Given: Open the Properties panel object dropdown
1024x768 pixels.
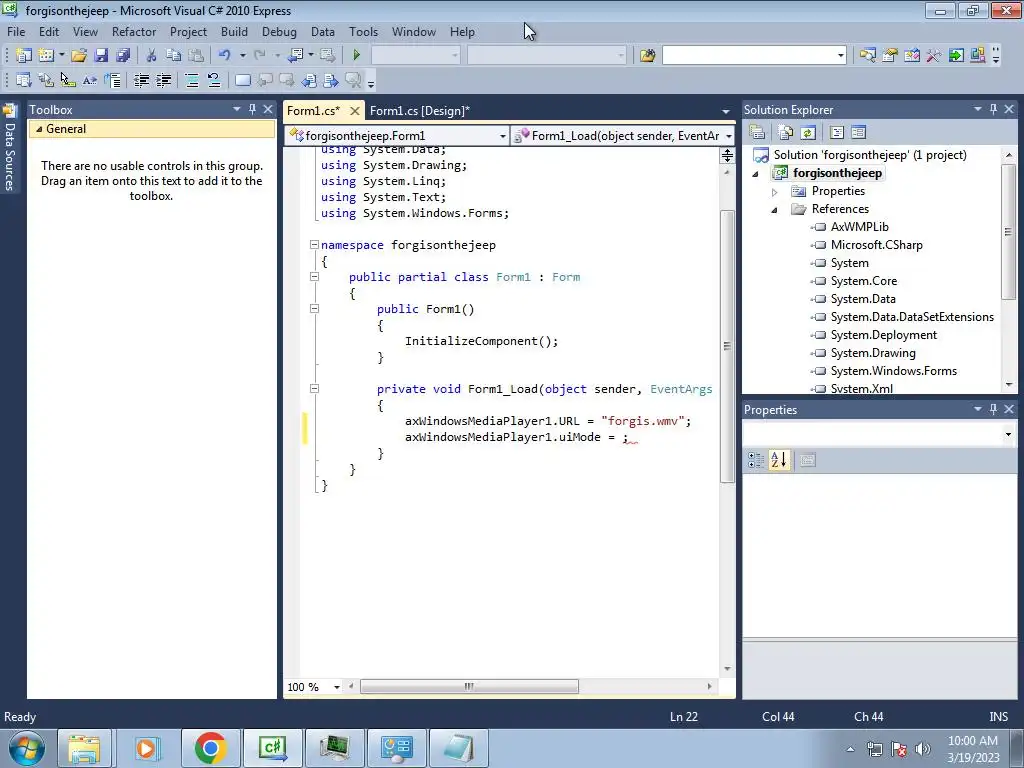Looking at the screenshot, I should 1008,434.
